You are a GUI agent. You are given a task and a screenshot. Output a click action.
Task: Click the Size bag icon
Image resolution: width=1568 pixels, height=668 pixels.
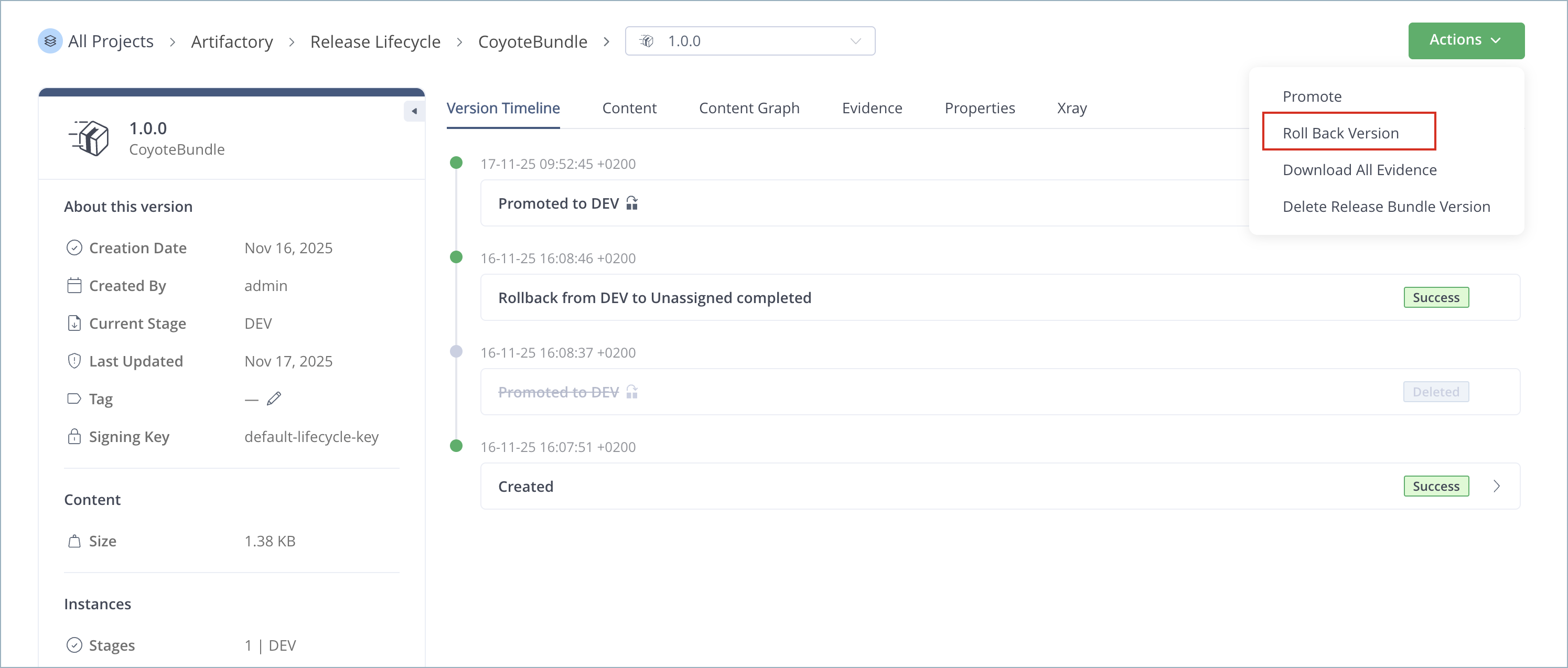point(74,541)
